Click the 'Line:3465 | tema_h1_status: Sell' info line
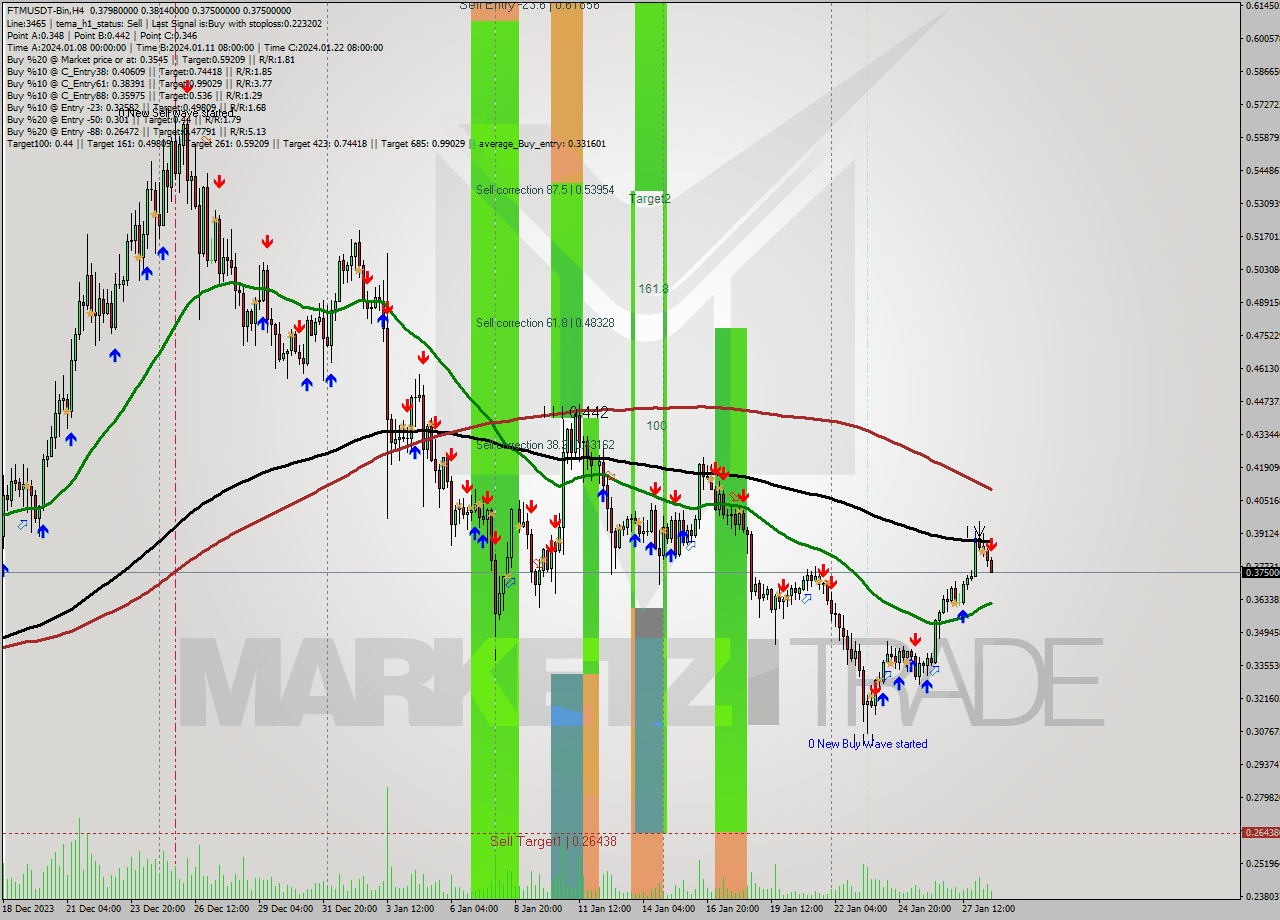1280x920 pixels. coord(164,23)
